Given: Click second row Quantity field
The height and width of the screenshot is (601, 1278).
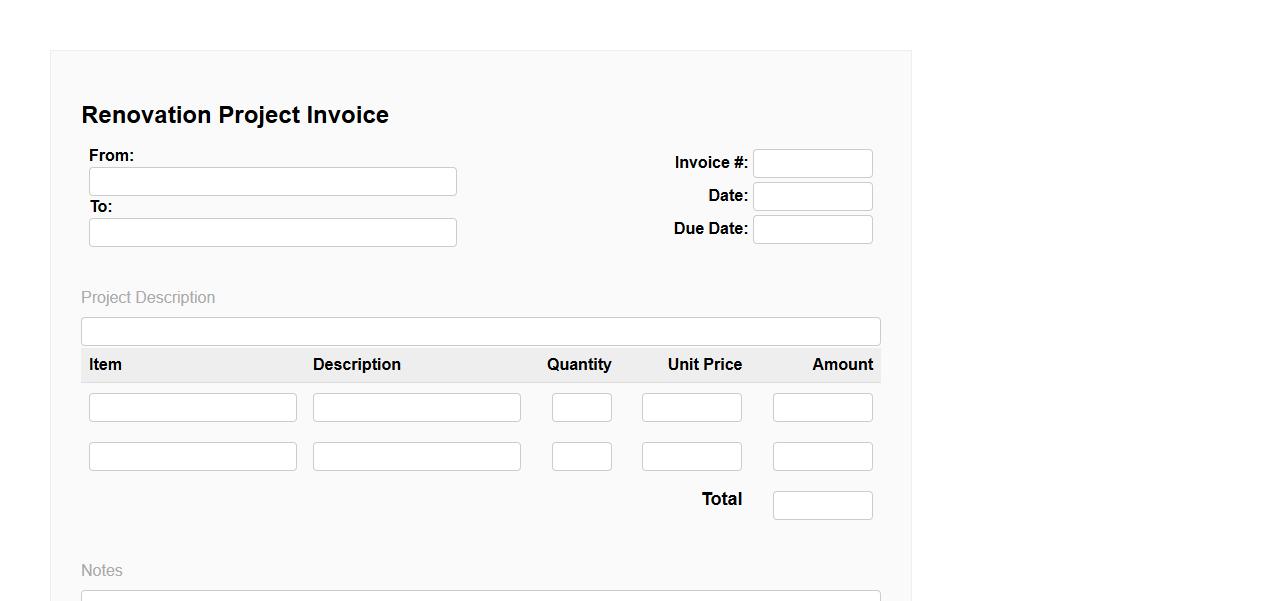Looking at the screenshot, I should click(582, 457).
